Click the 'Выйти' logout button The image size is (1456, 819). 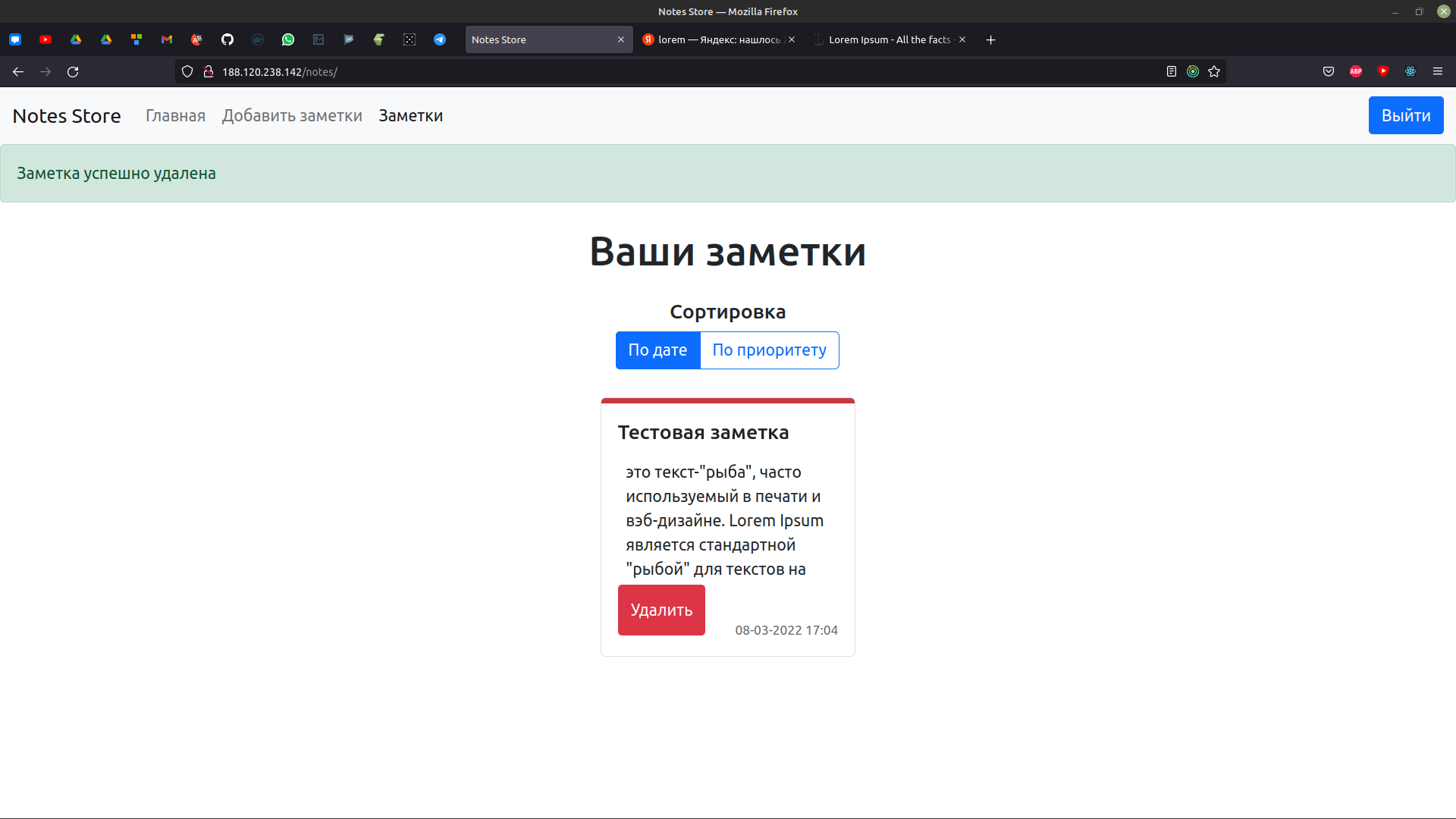pyautogui.click(x=1405, y=115)
